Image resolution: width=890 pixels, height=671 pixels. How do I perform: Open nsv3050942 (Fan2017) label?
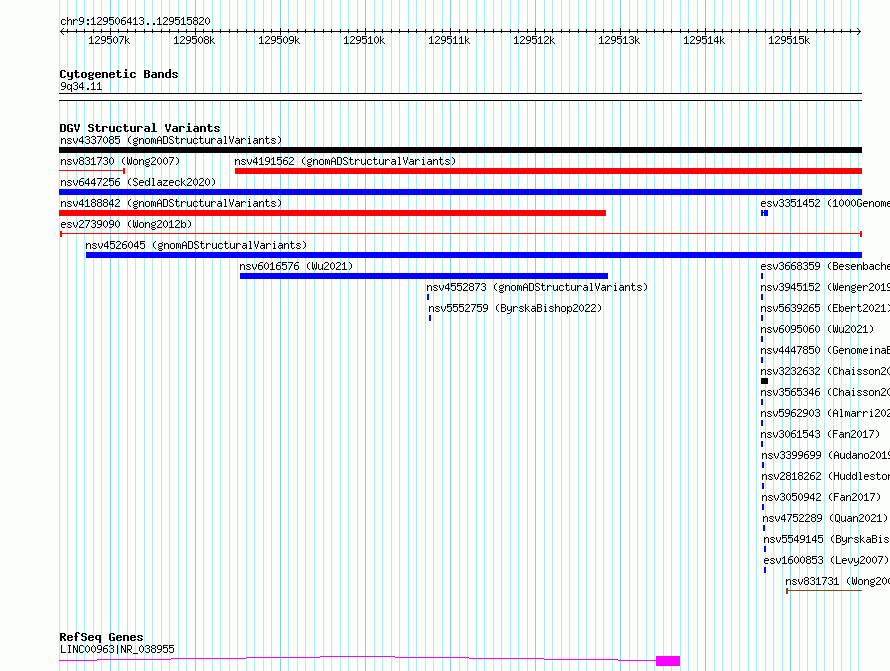[821, 497]
